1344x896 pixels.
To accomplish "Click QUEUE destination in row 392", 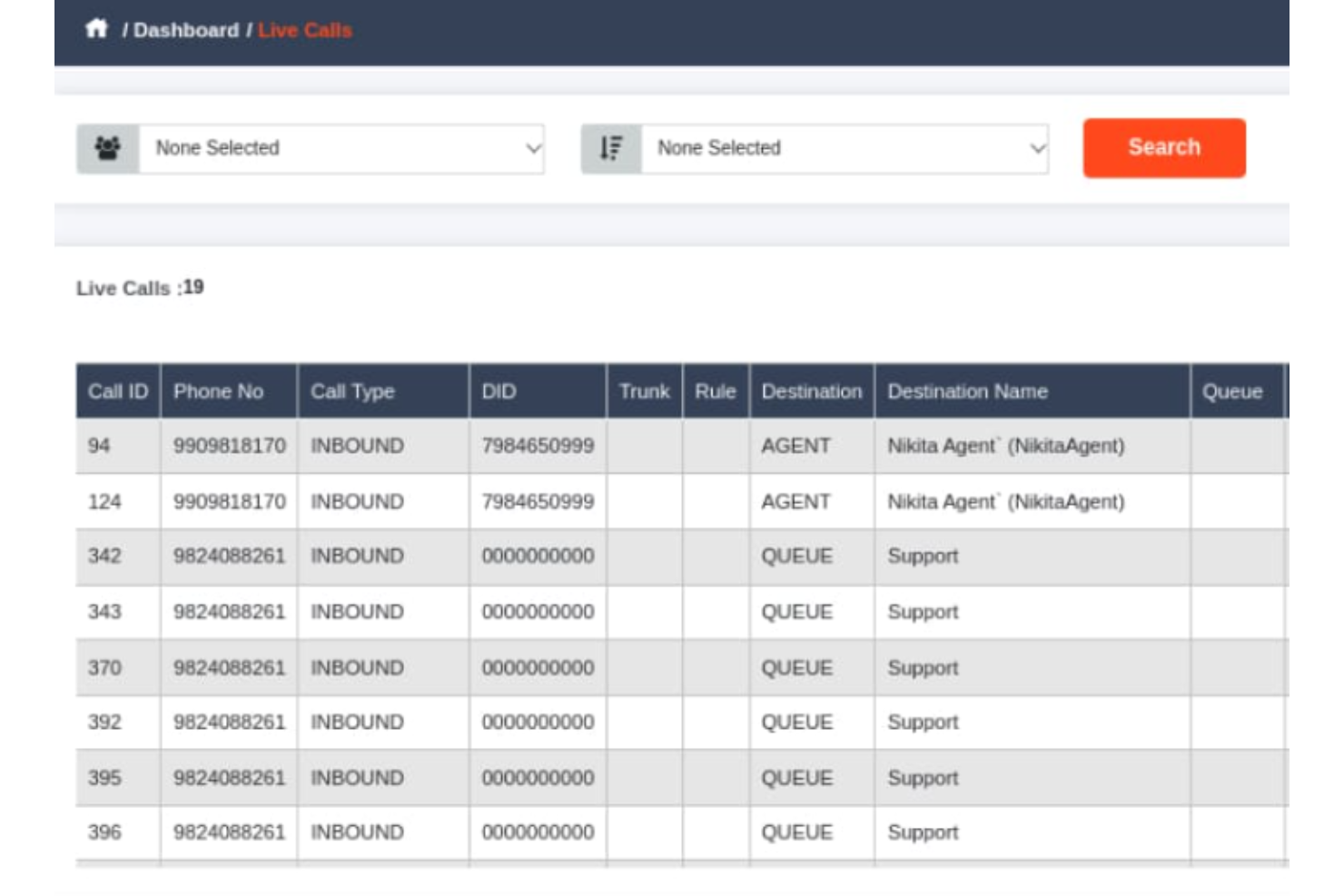I will click(796, 723).
